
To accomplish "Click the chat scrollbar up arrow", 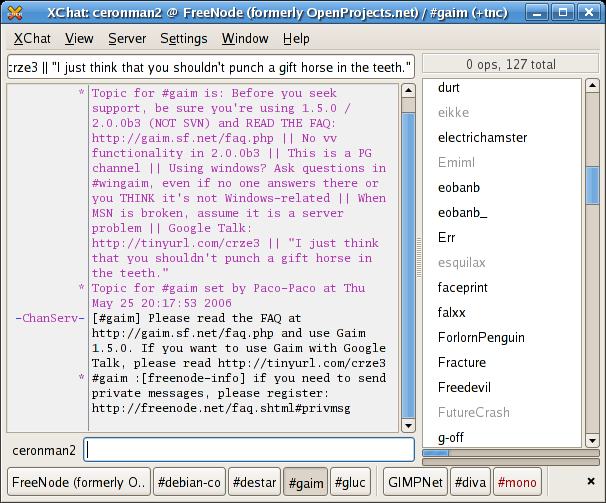I will point(408,91).
